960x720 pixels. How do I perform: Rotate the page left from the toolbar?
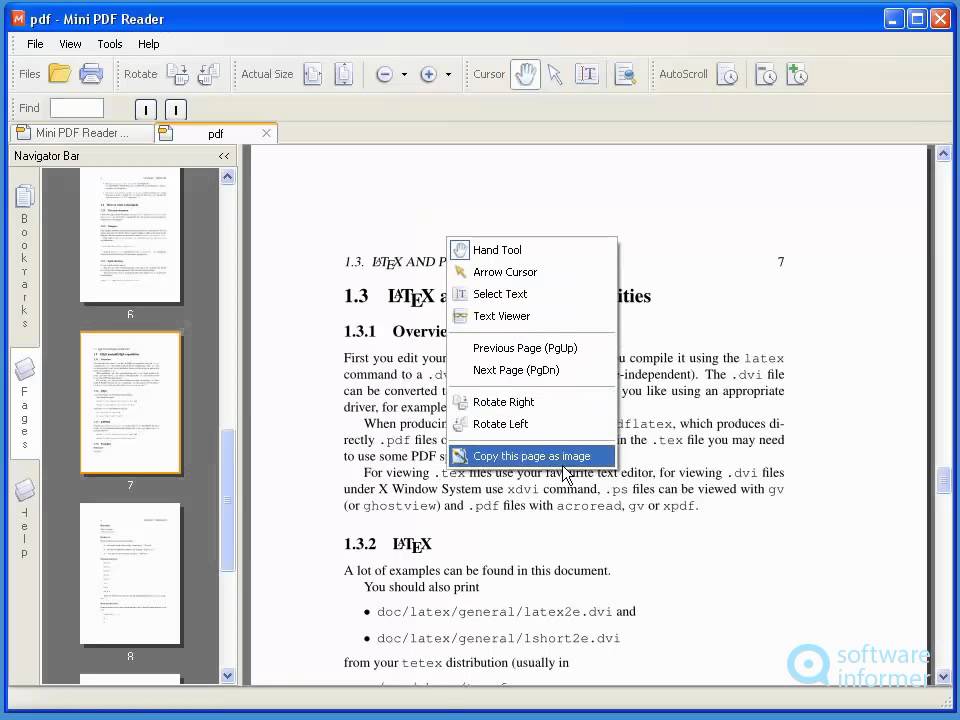tap(209, 74)
